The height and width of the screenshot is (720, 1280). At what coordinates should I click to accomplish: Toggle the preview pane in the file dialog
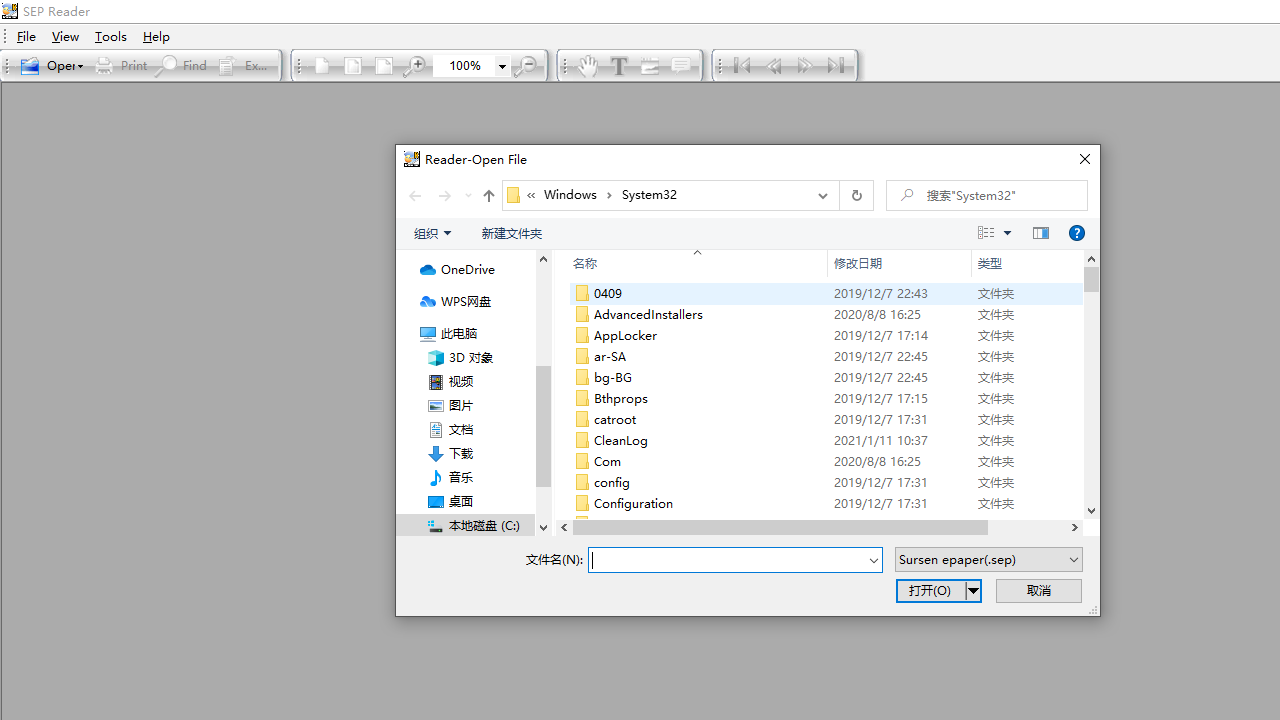tap(1040, 233)
